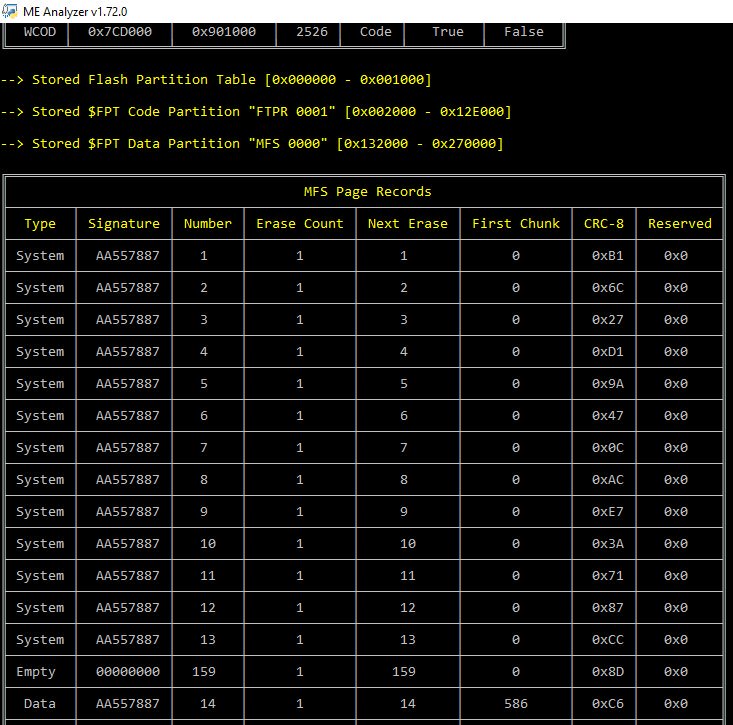
Task: Select Number 2 in row with CRC 0x6C
Action: tap(204, 287)
